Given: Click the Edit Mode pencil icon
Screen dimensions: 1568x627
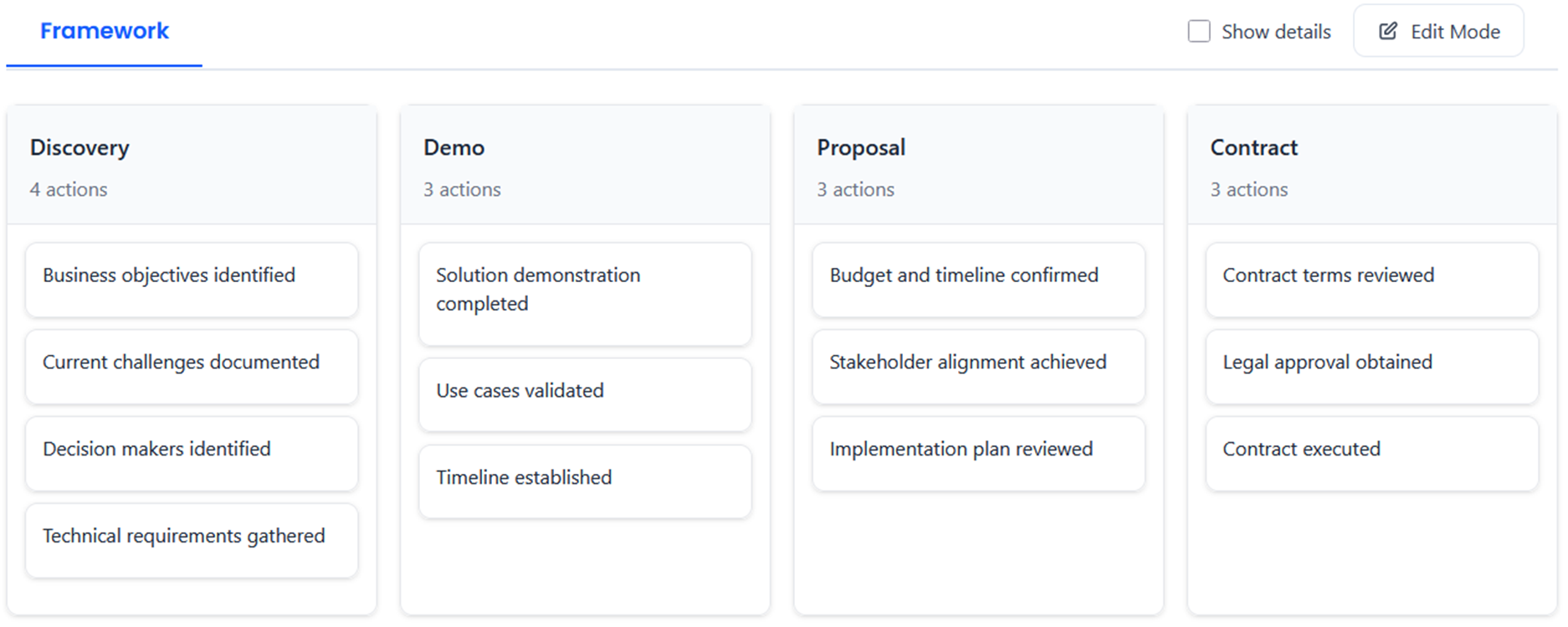Looking at the screenshot, I should click(x=1388, y=32).
